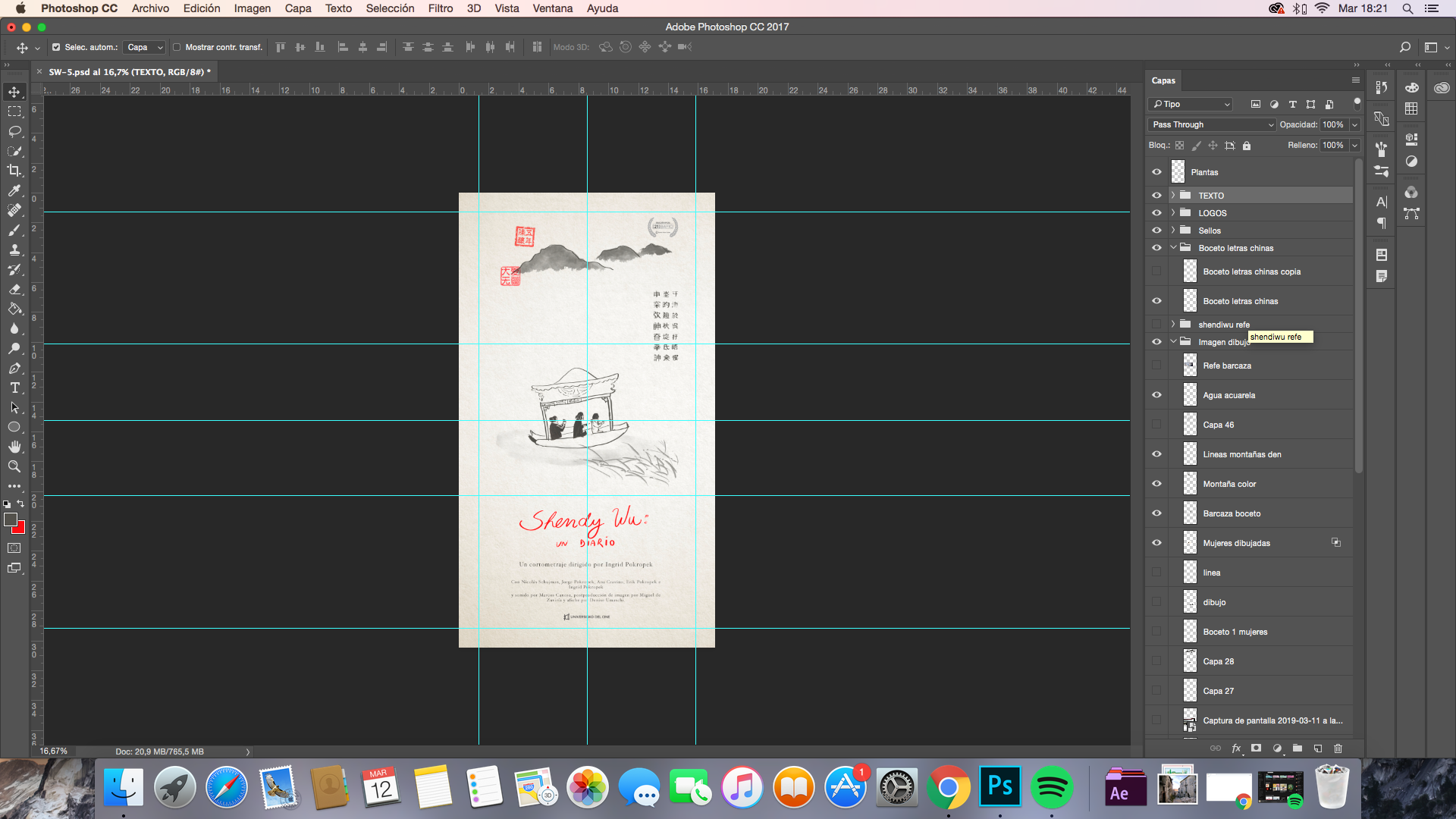
Task: Click the red background color swatch
Action: (x=20, y=529)
